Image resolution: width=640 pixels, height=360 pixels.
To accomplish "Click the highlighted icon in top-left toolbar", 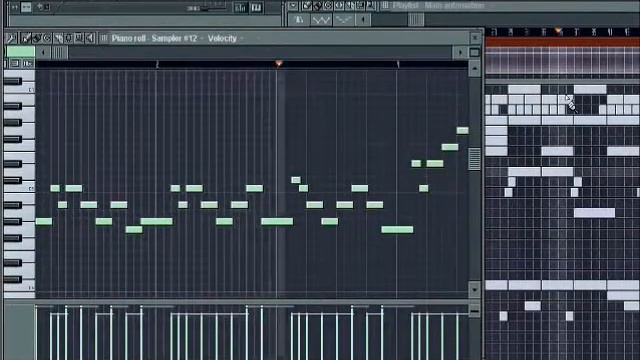I will 26,7.
